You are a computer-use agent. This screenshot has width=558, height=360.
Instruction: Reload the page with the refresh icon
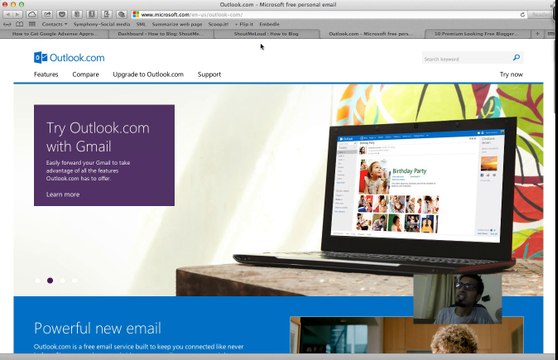click(x=522, y=15)
